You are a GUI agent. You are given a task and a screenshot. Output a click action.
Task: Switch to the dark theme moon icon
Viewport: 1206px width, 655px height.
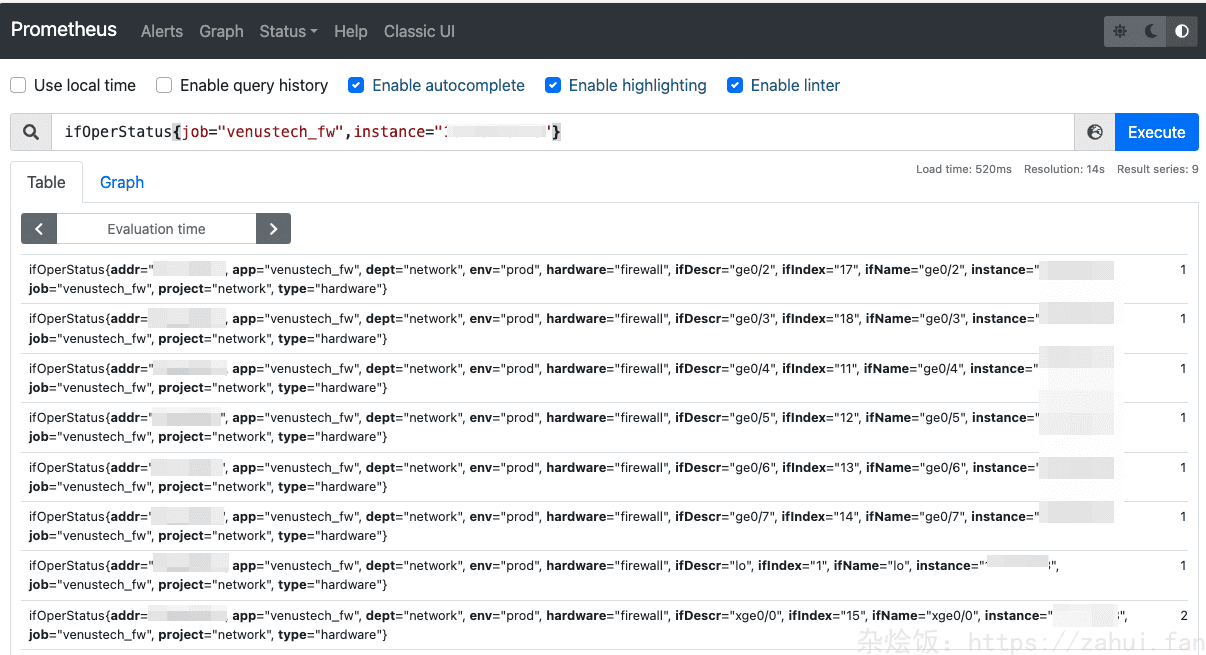(1151, 31)
